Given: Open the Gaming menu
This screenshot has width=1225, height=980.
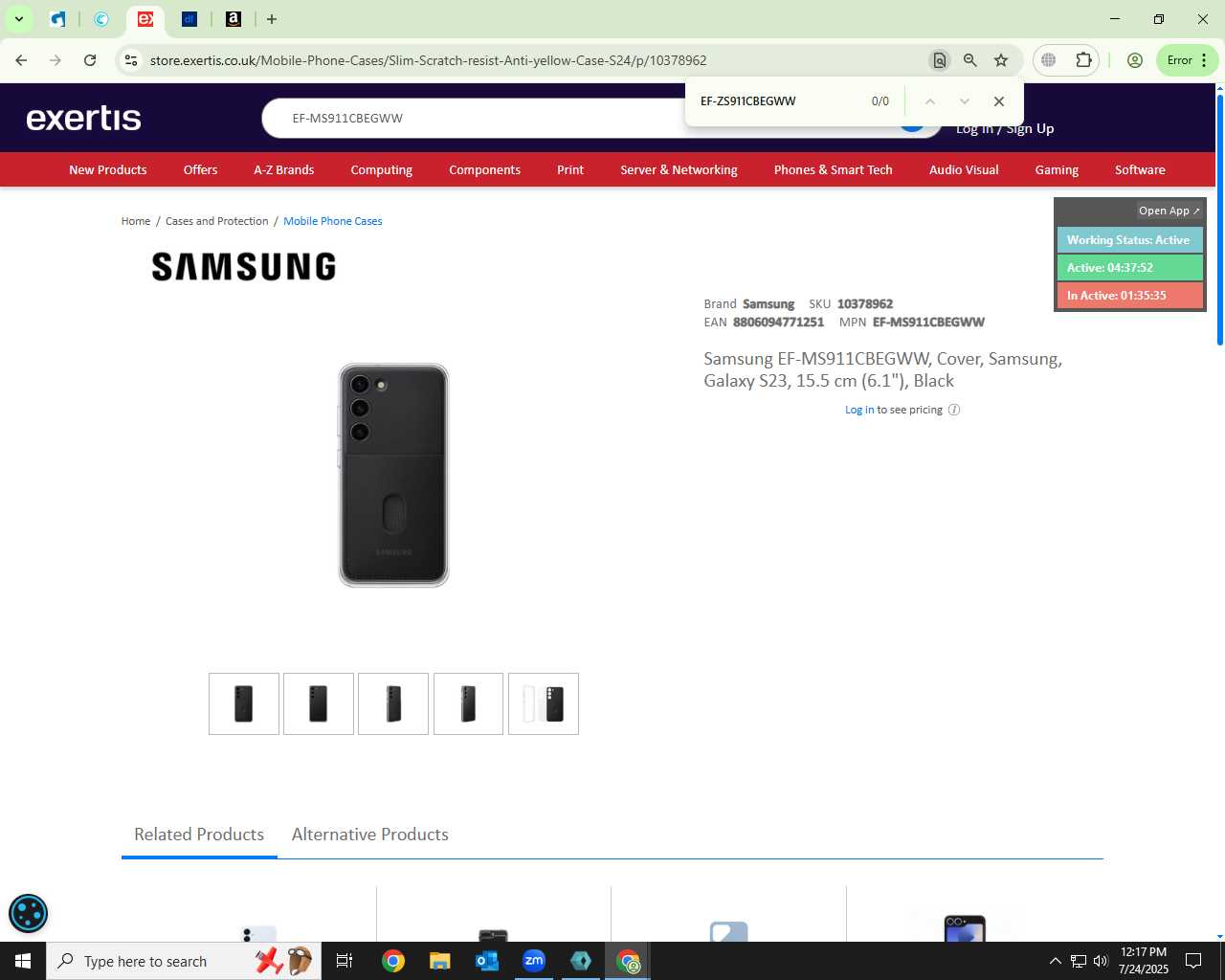Looking at the screenshot, I should (x=1057, y=169).
